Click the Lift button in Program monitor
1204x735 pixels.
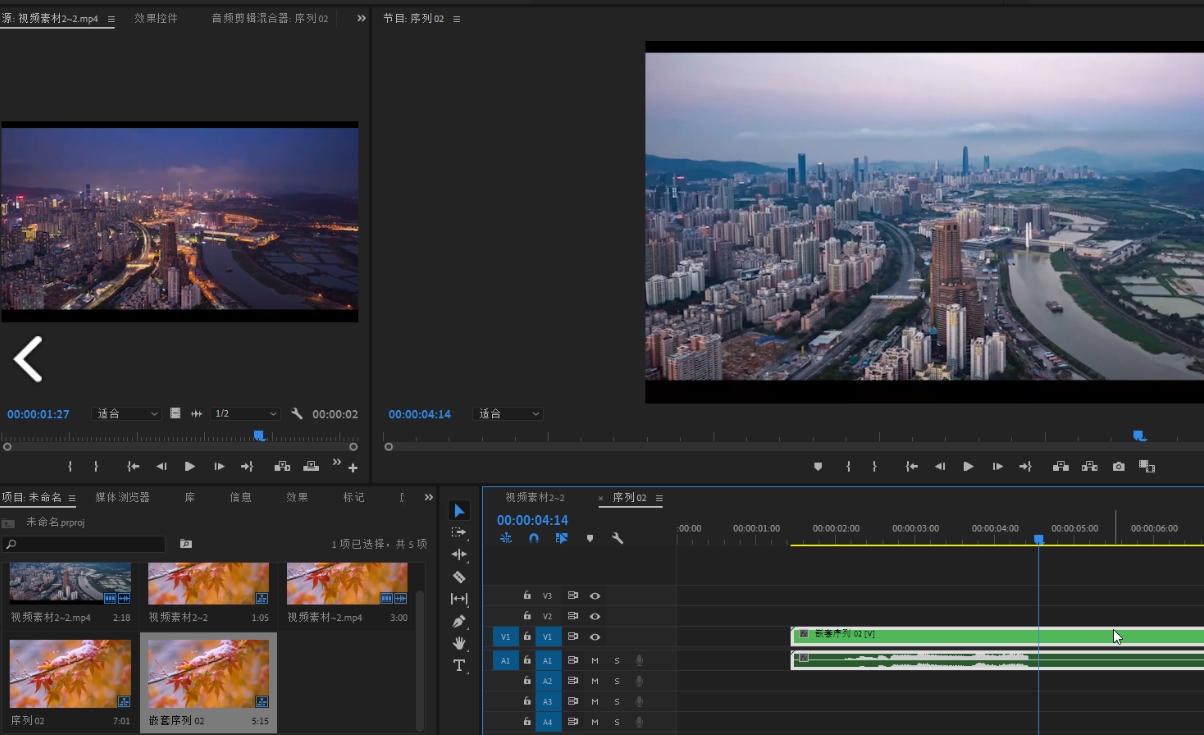click(1061, 466)
